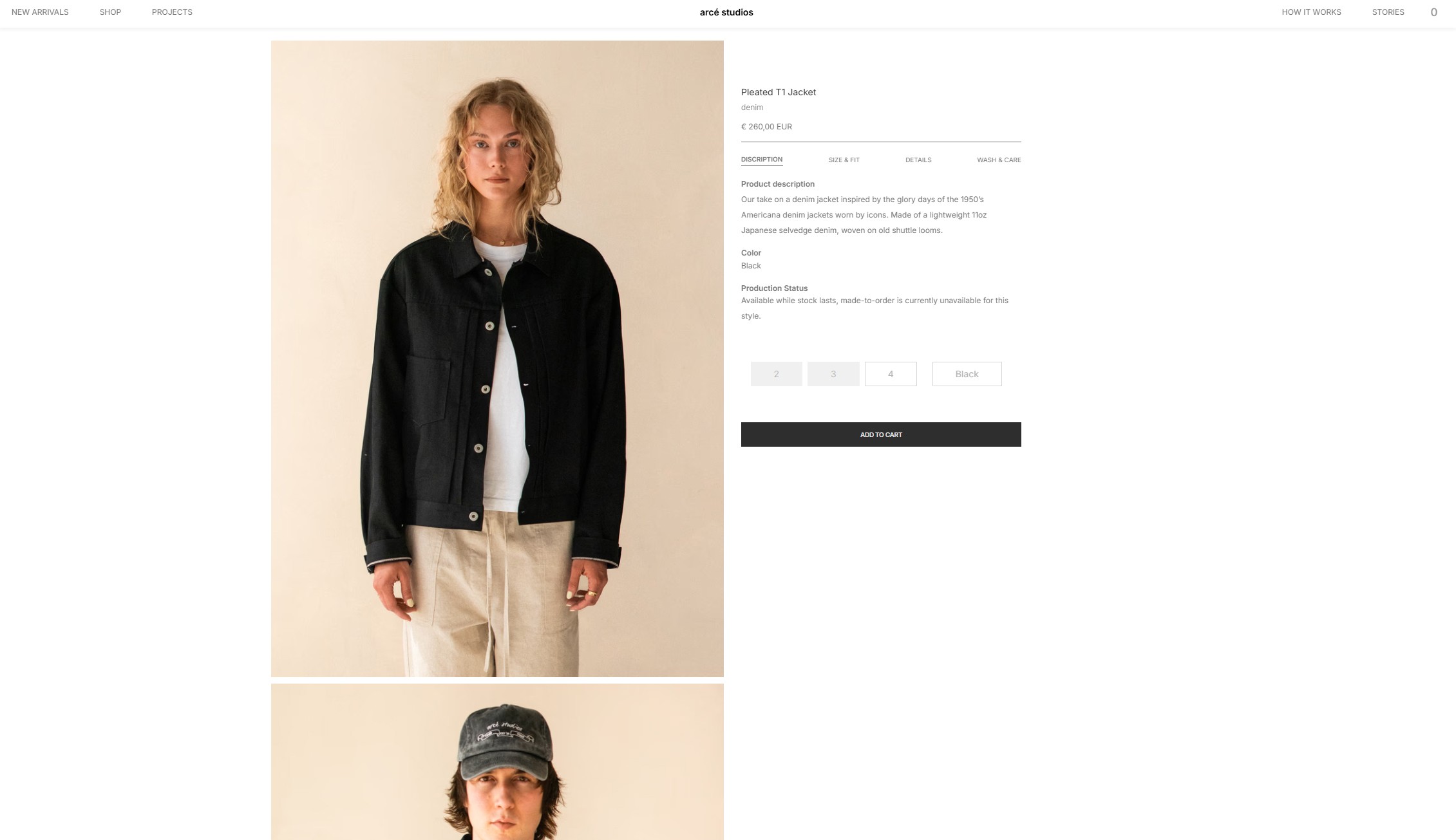1456x840 pixels.
Task: Open HOW IT WORKS page
Action: (x=1311, y=12)
